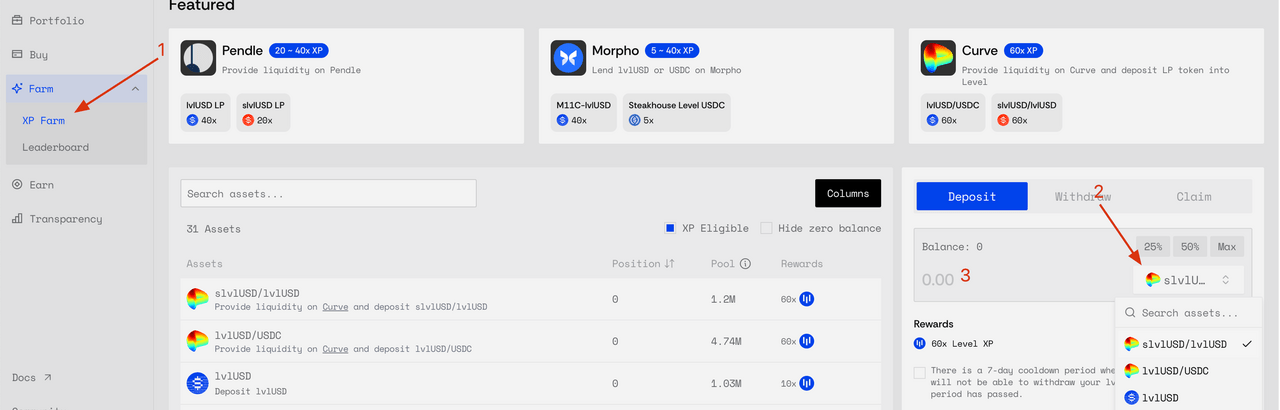Click the USDC icon in Steakhouse Level USDC chip
This screenshot has width=1280, height=410.
tap(634, 120)
